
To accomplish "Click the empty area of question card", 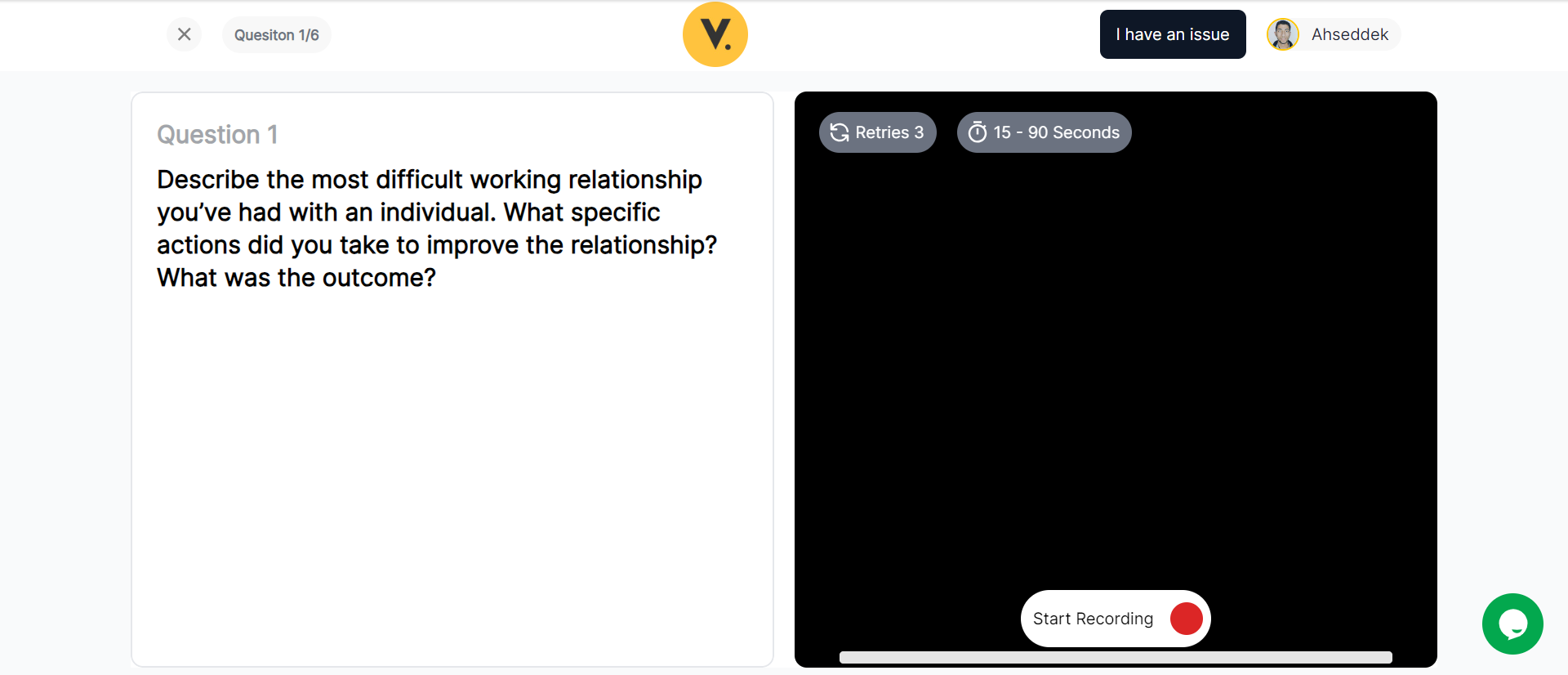I will (x=452, y=482).
